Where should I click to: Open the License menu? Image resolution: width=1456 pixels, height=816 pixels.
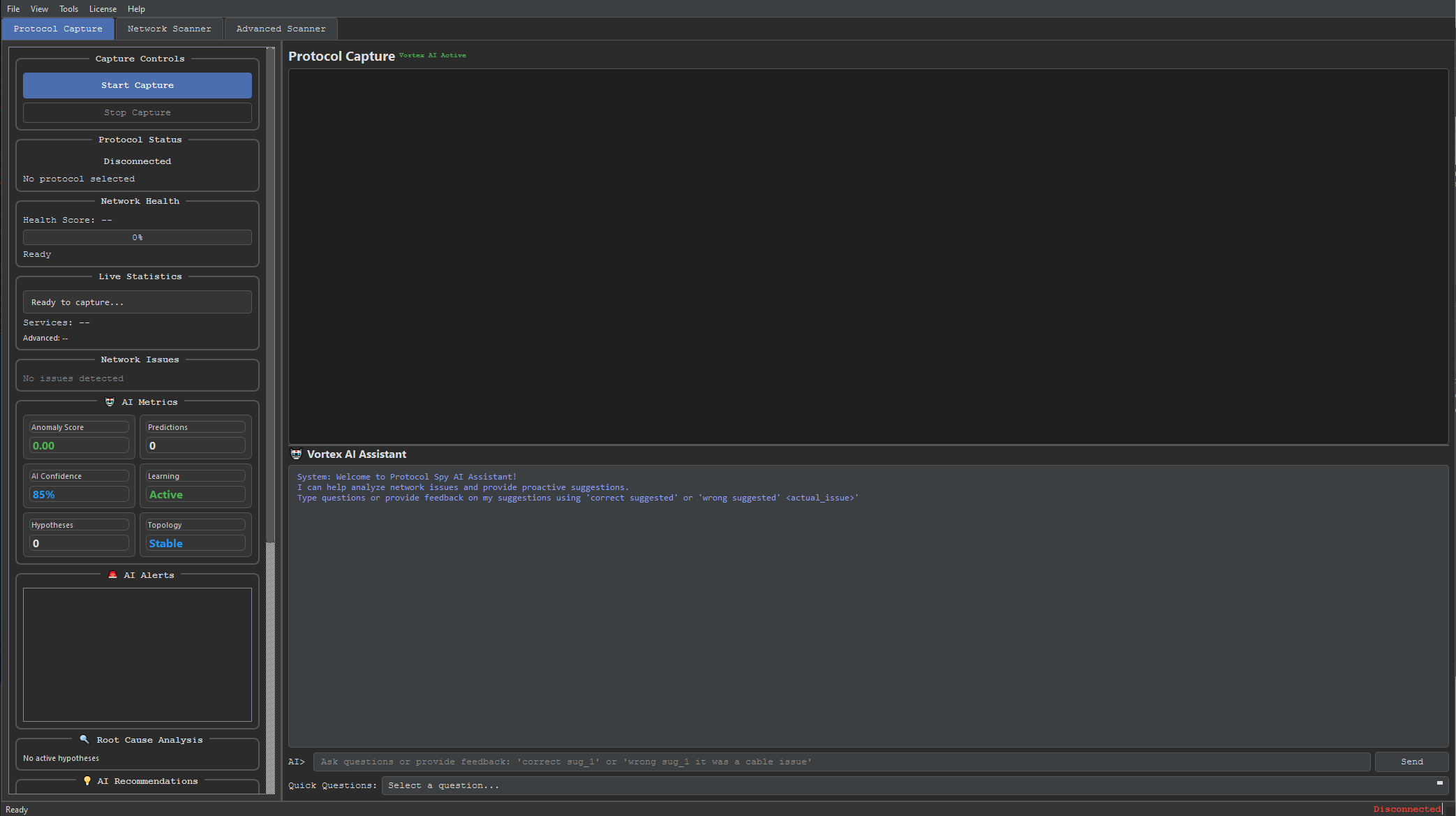coord(103,9)
